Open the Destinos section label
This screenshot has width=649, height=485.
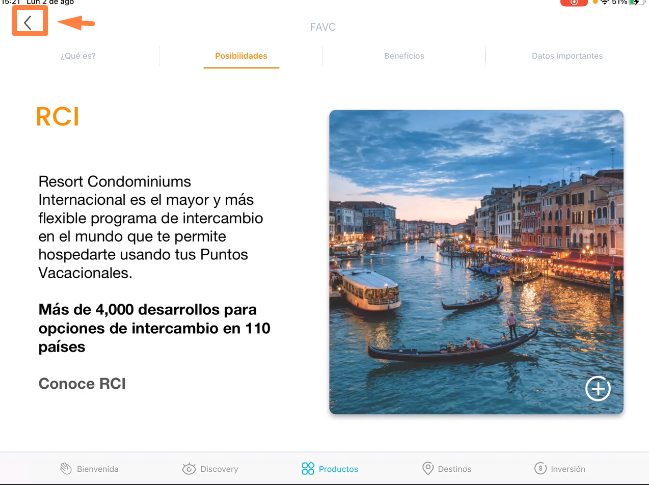click(x=454, y=469)
